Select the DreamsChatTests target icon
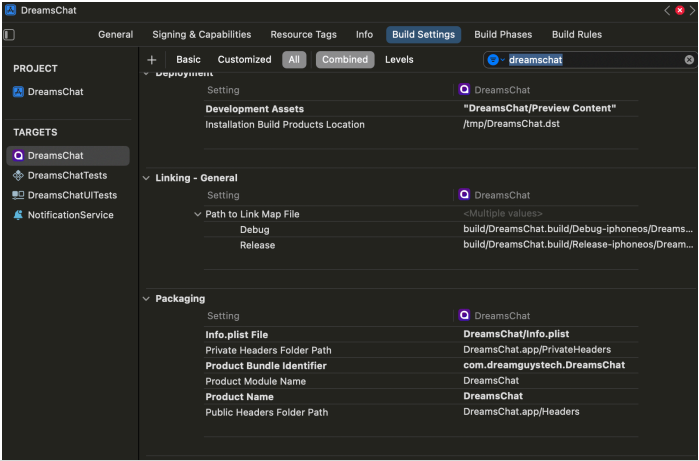Image resolution: width=699 pixels, height=461 pixels. pos(18,175)
